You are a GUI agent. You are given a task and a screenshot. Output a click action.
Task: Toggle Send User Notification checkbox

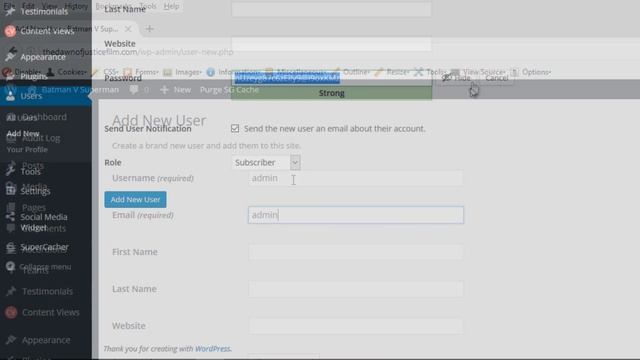(235, 129)
